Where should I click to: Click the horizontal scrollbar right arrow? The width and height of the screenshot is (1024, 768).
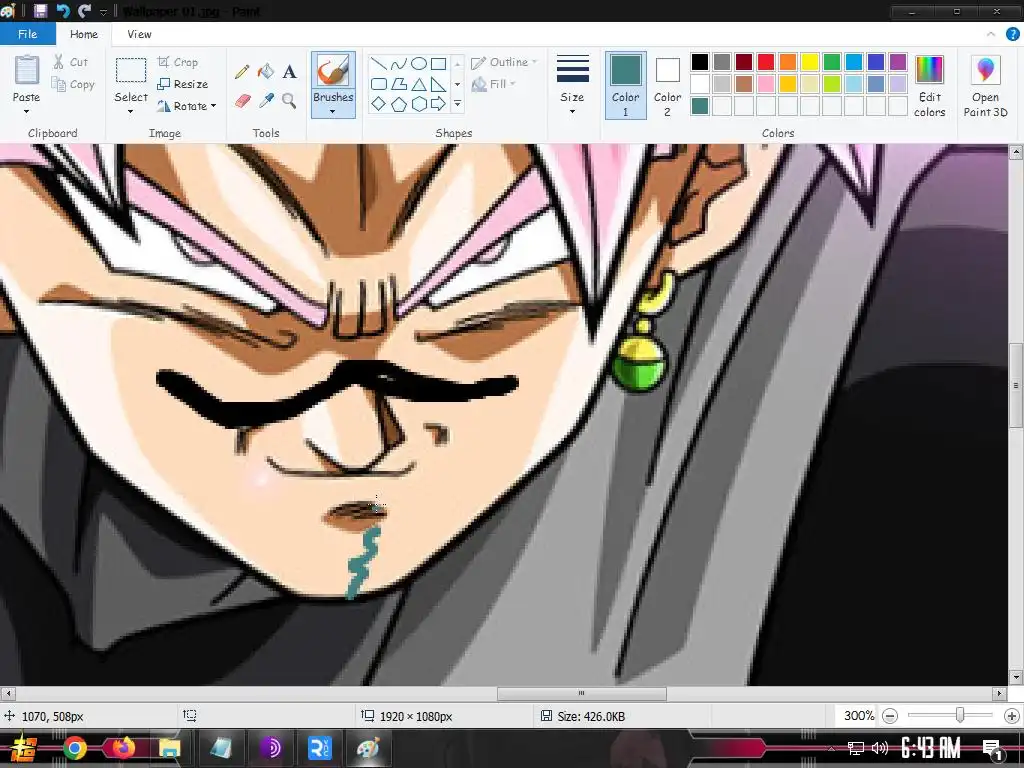point(999,693)
